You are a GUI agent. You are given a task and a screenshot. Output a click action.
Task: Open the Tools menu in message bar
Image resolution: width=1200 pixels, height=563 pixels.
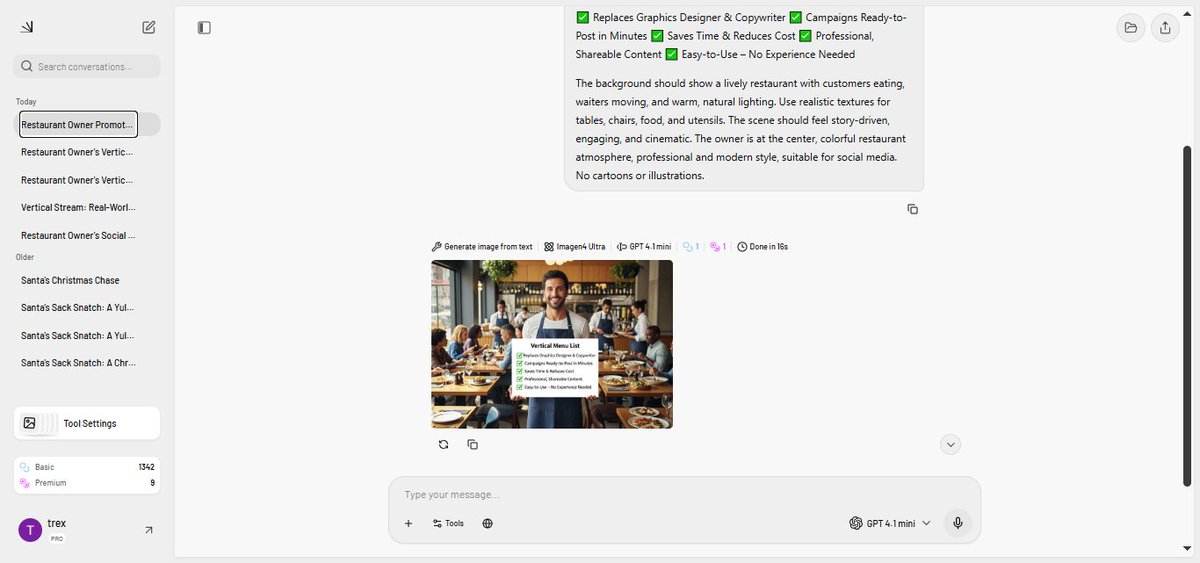coord(448,523)
